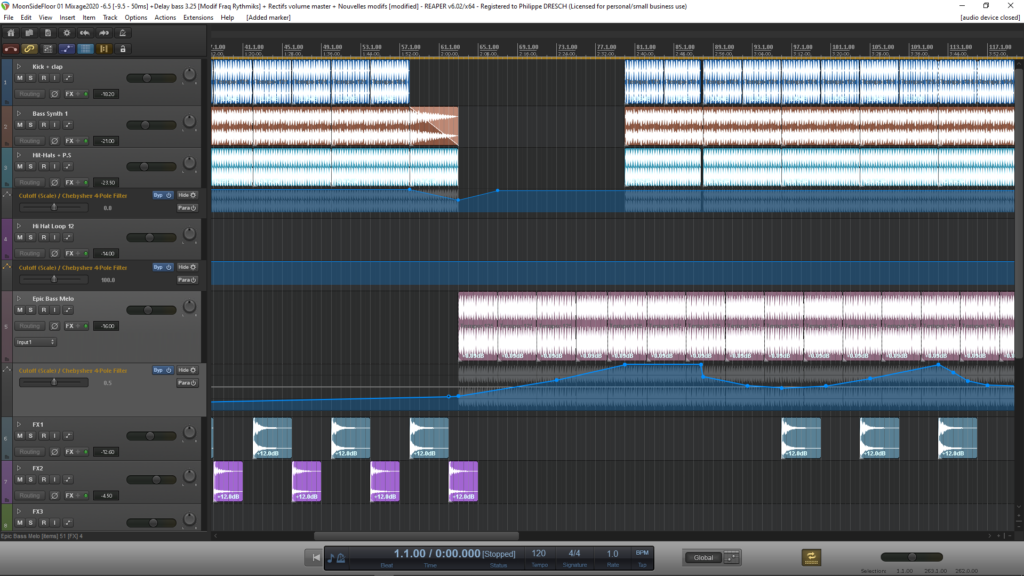Open envelope icon on Hi Hat Loop 12 track
The height and width of the screenshot is (576, 1024).
tap(67, 237)
